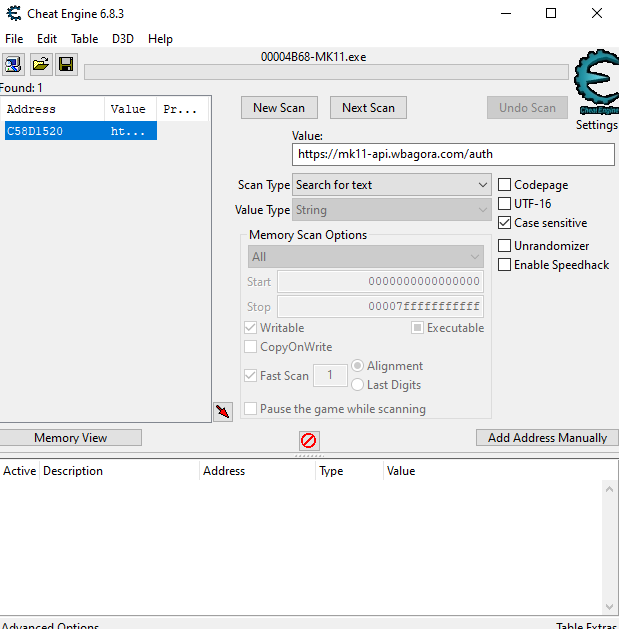Click the Cheat Engine title bar icon

click(x=14, y=14)
